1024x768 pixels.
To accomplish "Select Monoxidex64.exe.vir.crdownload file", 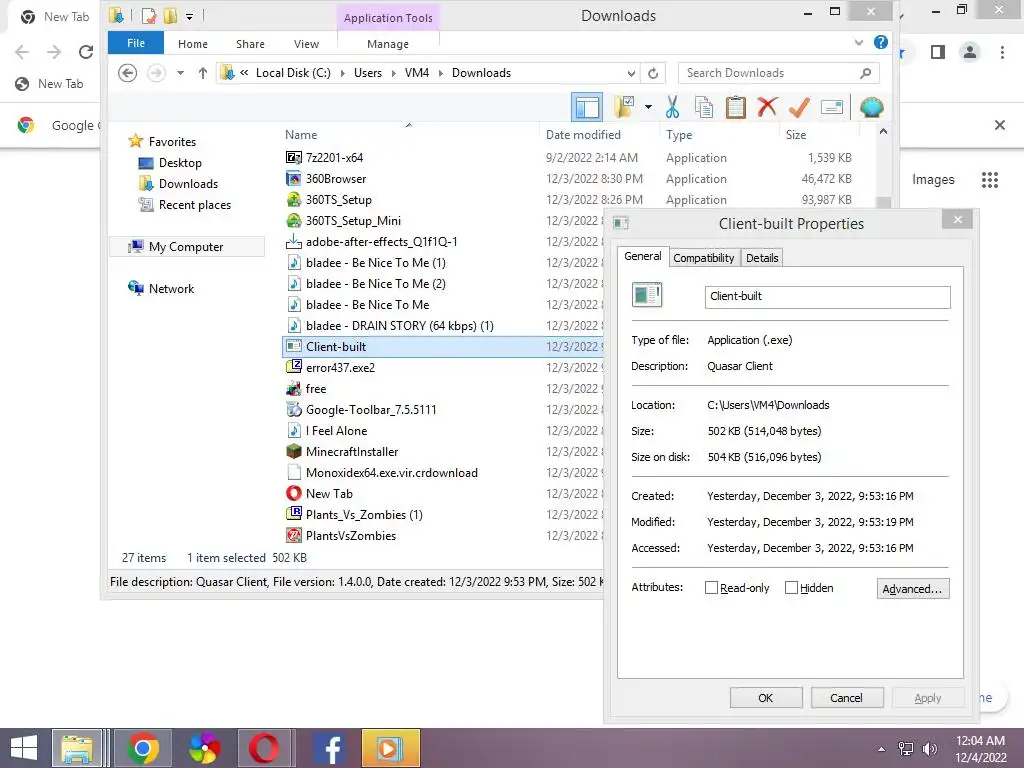I will pyautogui.click(x=392, y=473).
